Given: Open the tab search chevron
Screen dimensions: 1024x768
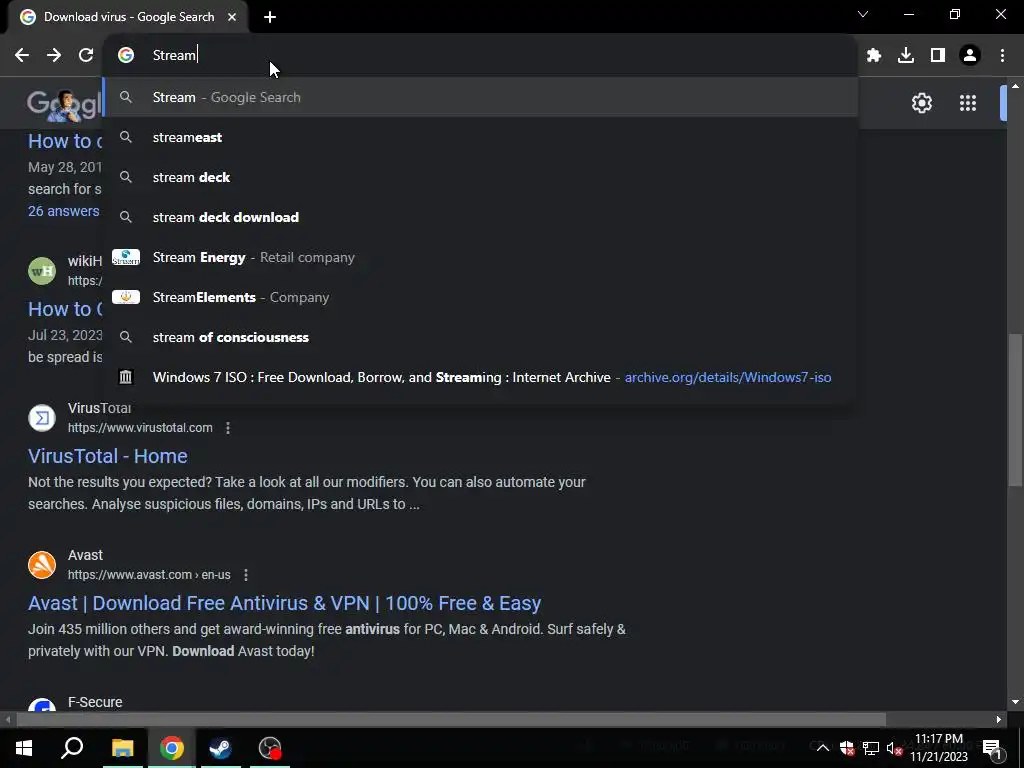Looking at the screenshot, I should click(x=863, y=14).
